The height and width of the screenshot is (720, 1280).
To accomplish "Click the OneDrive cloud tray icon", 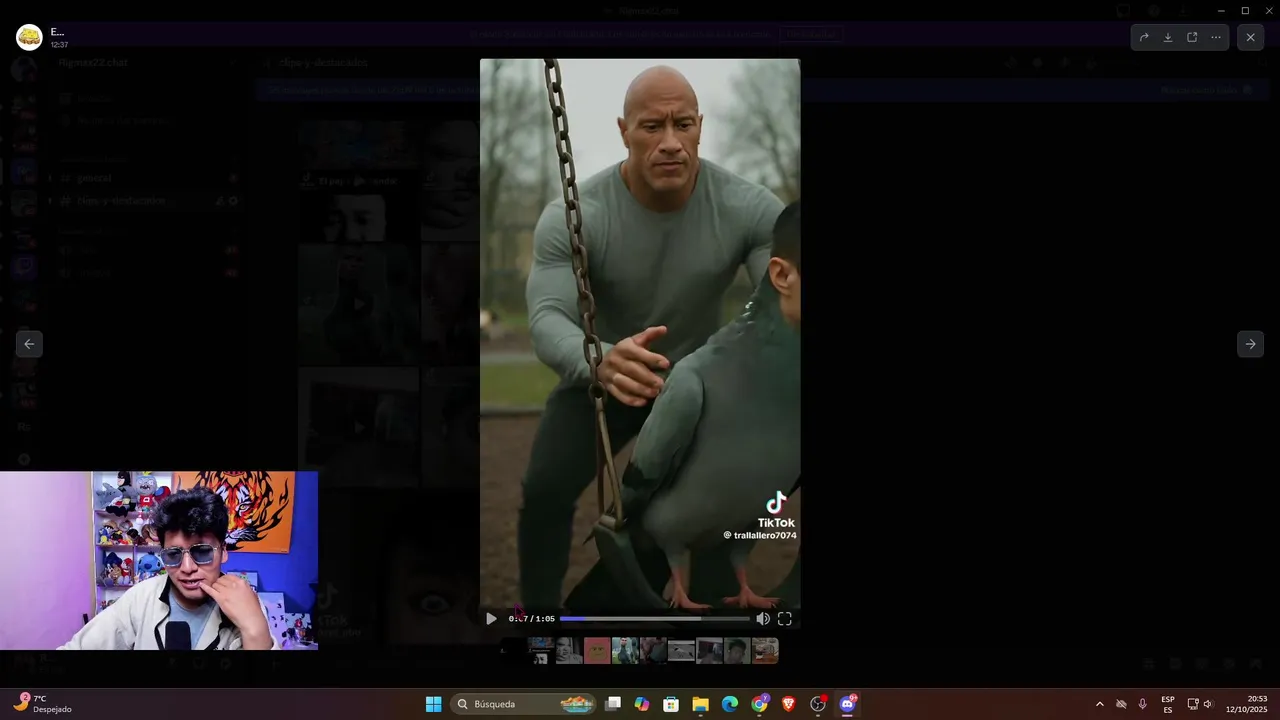I will (x=1121, y=704).
